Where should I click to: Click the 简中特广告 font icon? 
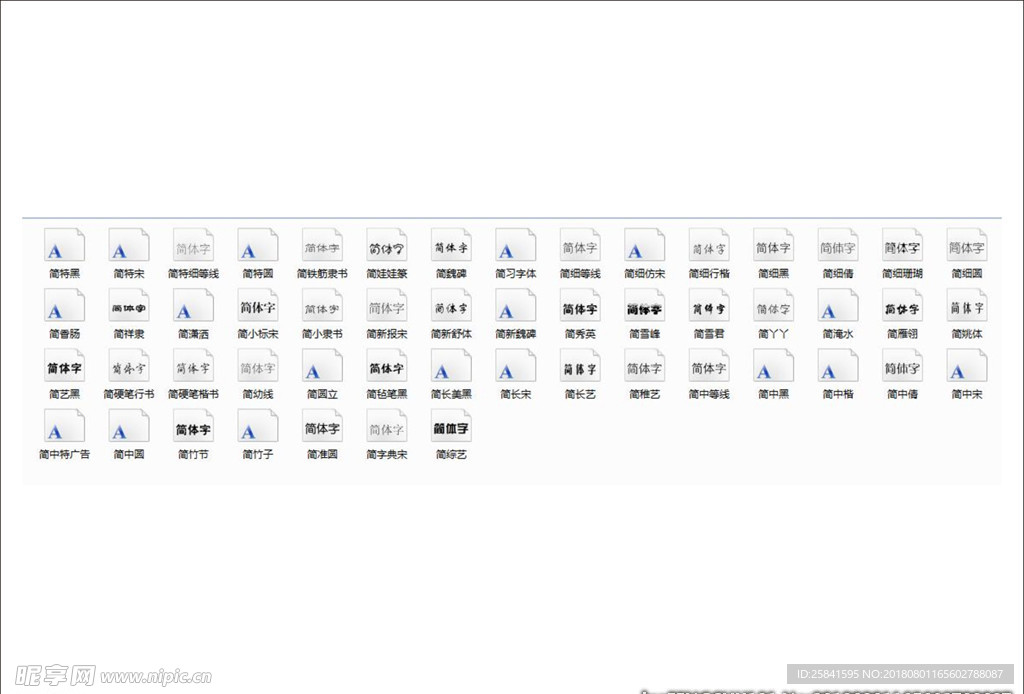click(64, 427)
